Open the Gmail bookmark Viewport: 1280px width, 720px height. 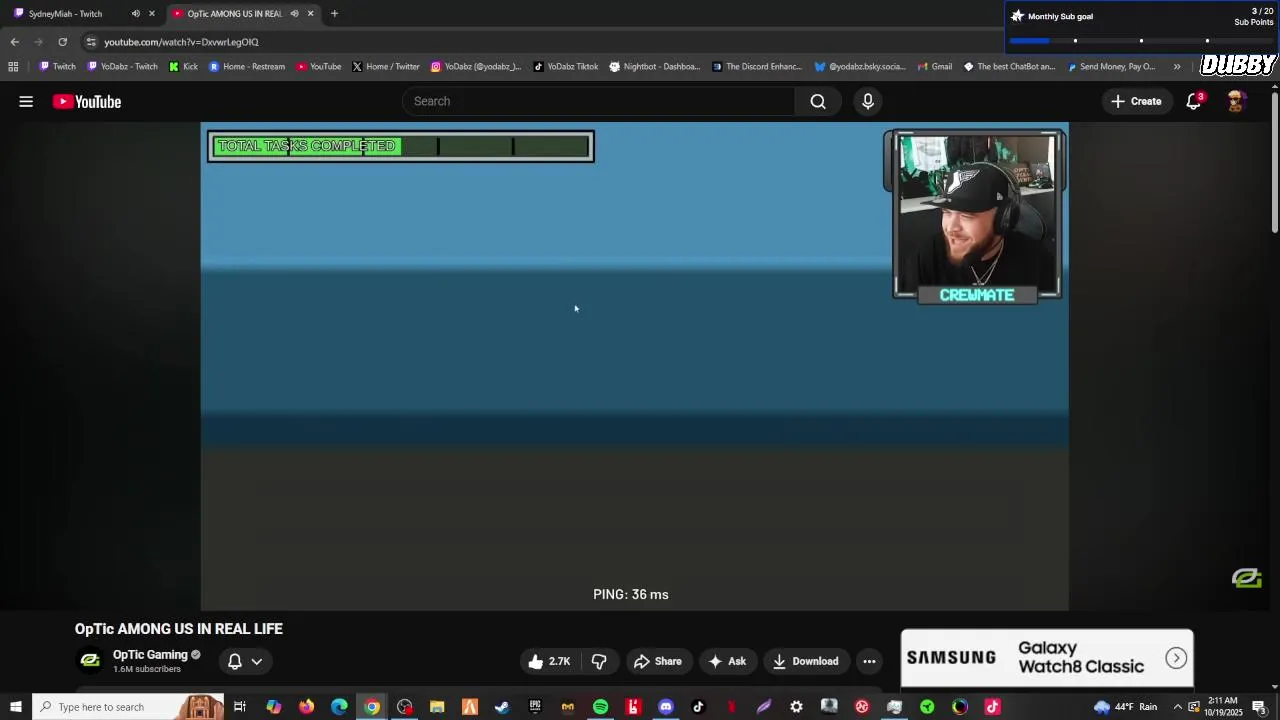point(934,67)
